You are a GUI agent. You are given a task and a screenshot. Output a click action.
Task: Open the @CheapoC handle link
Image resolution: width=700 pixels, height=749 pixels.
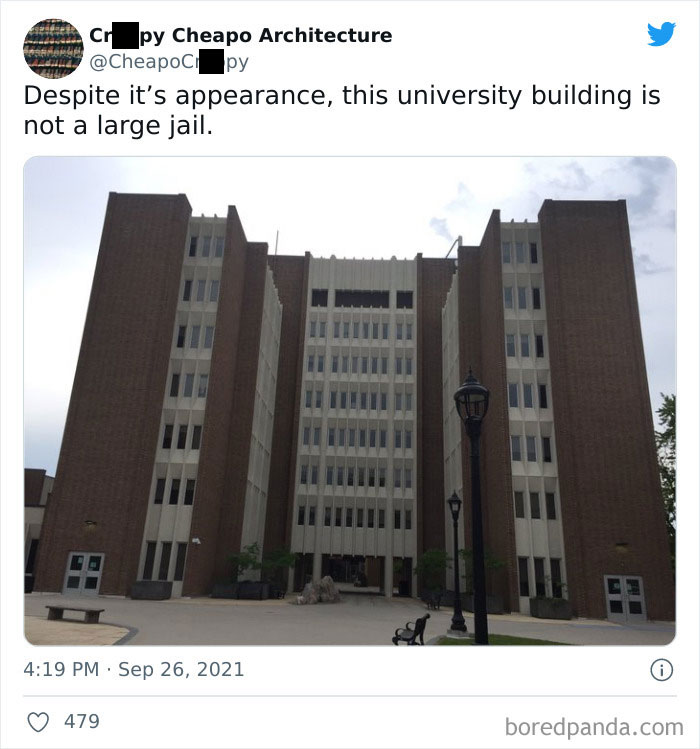pyautogui.click(x=169, y=62)
